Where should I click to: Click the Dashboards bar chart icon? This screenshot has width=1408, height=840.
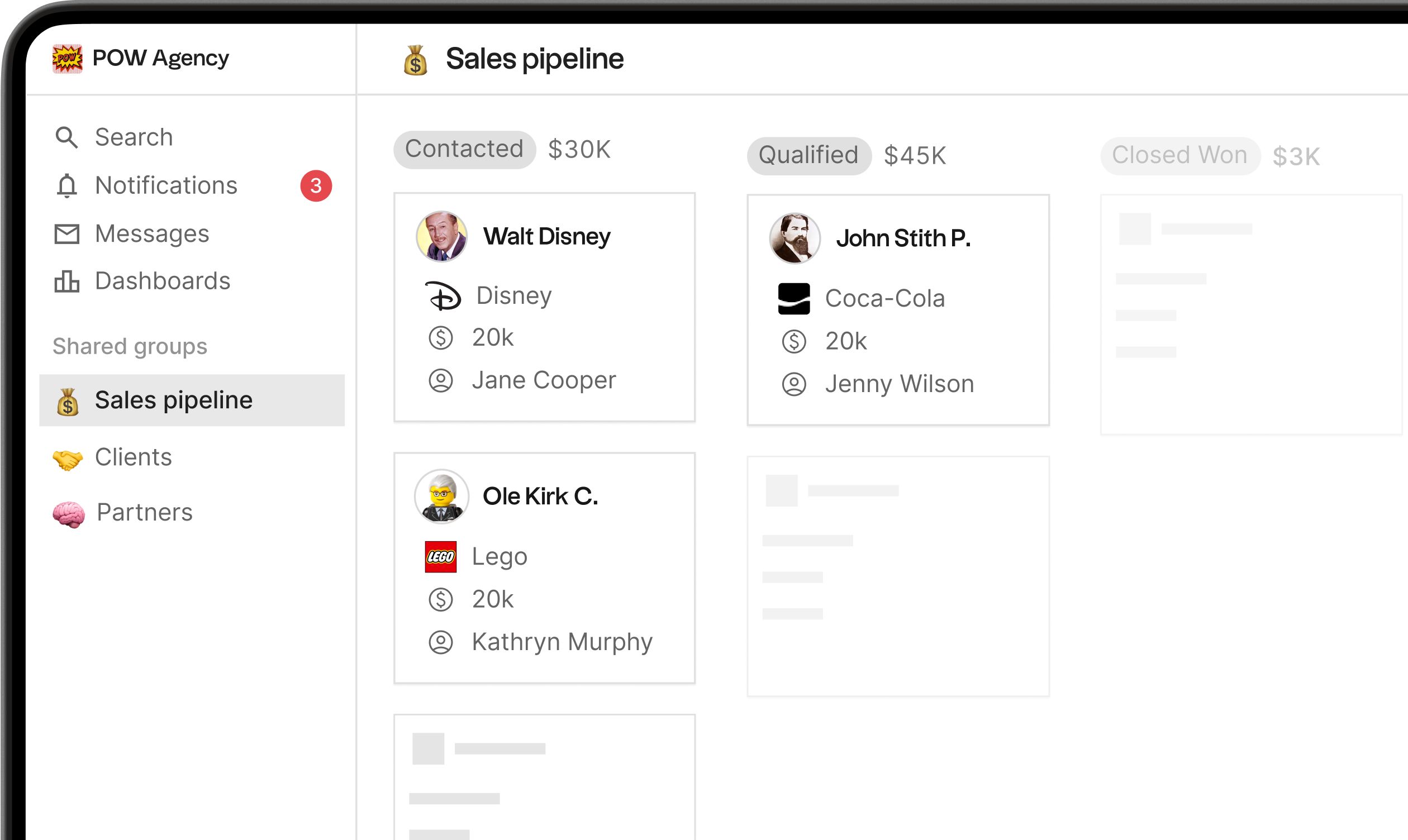point(67,281)
